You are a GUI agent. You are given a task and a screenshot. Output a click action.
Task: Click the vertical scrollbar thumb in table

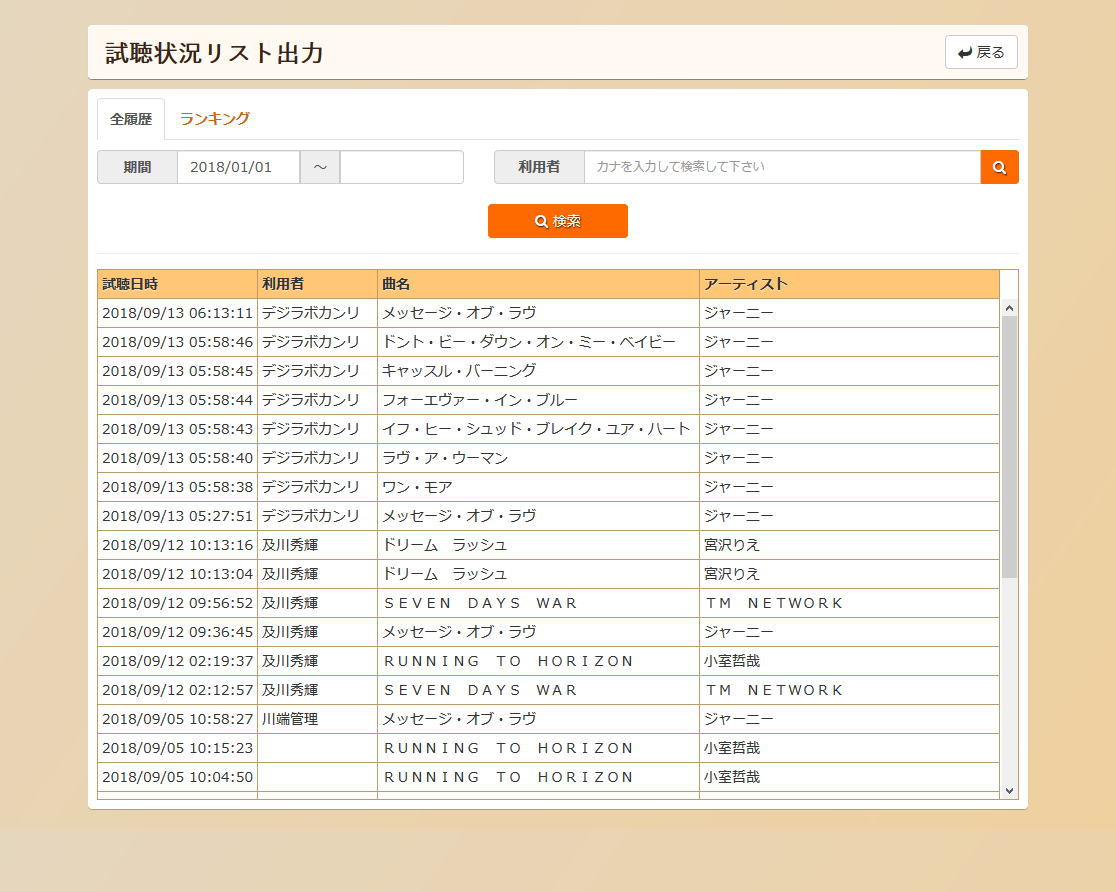1009,445
